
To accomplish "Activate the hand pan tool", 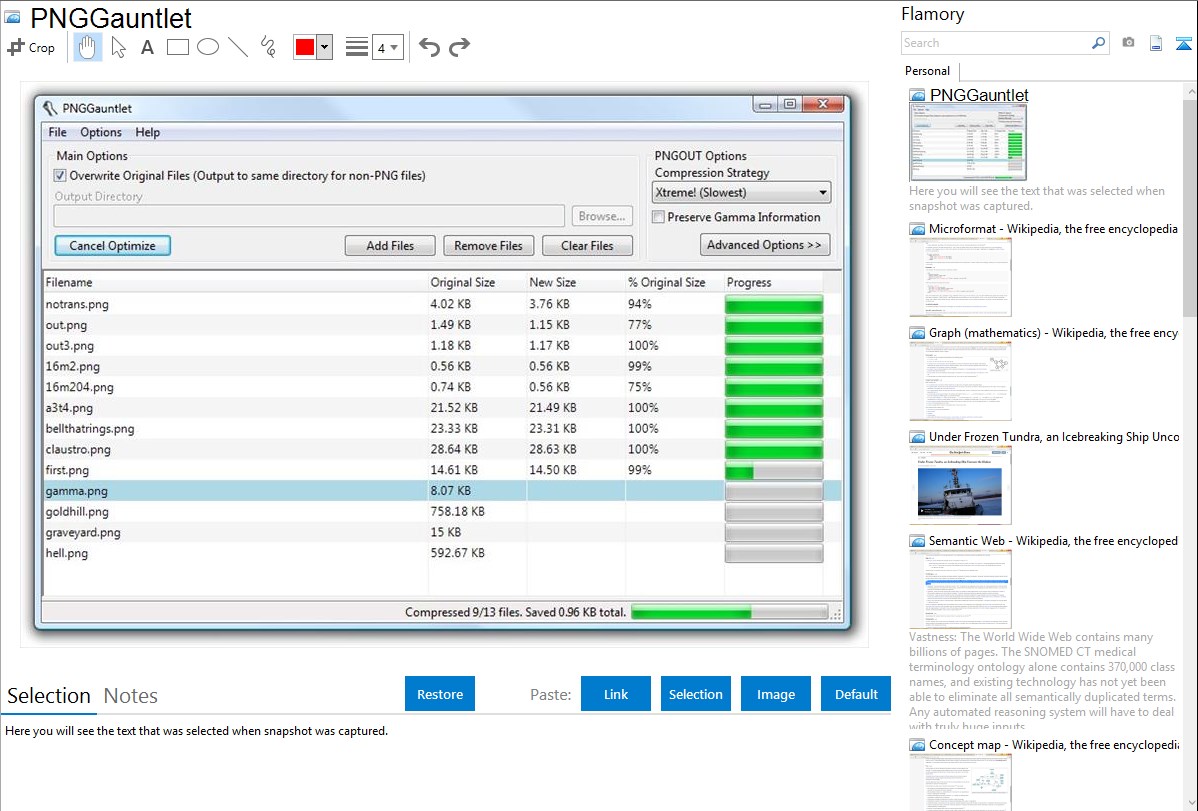I will coord(87,47).
